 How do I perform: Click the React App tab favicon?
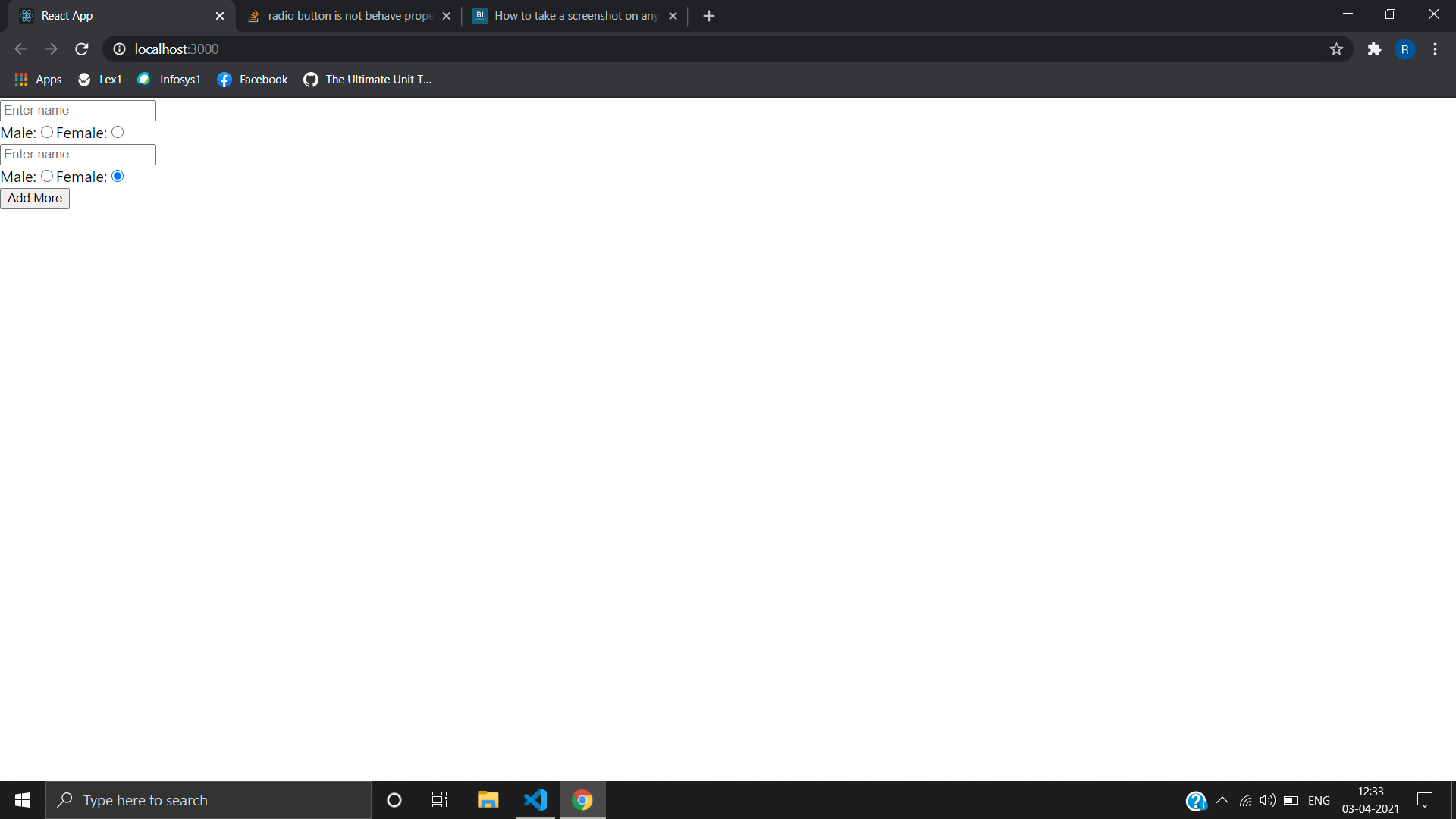pos(27,15)
